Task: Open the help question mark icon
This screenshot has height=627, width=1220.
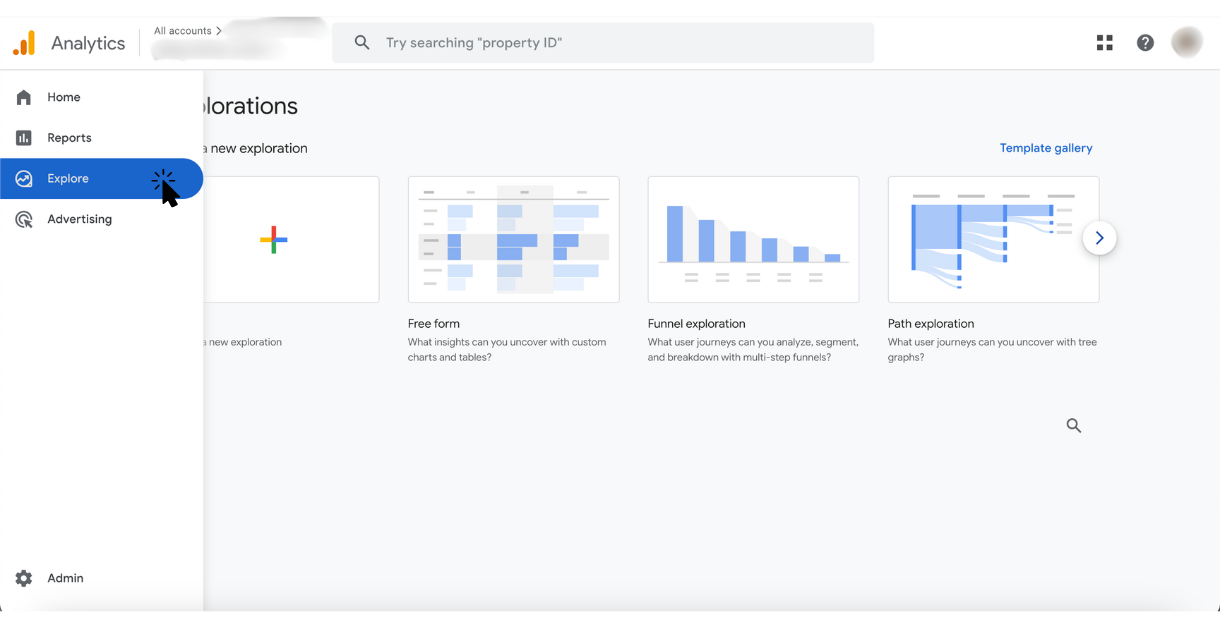Action: pos(1145,43)
